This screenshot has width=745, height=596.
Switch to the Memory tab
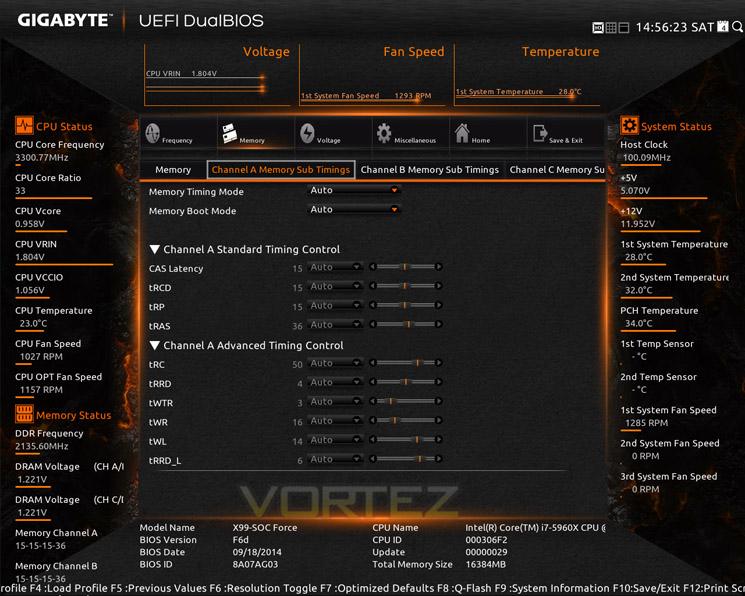tap(173, 170)
